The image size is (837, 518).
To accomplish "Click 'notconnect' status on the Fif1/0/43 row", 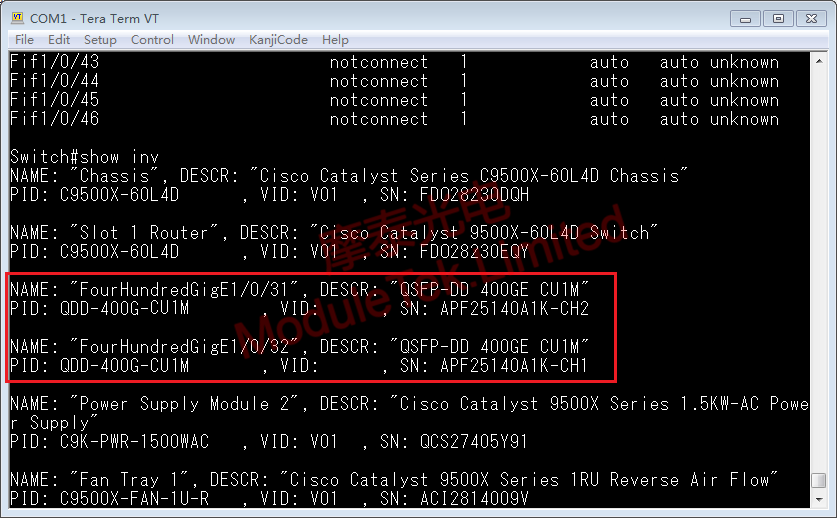I will [x=378, y=62].
